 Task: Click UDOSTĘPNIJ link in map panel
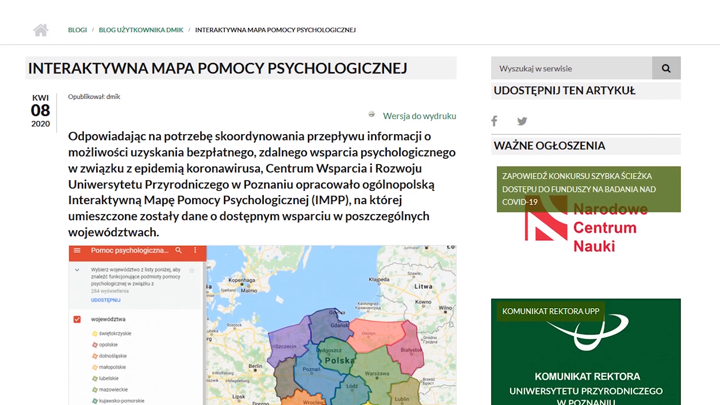105,299
